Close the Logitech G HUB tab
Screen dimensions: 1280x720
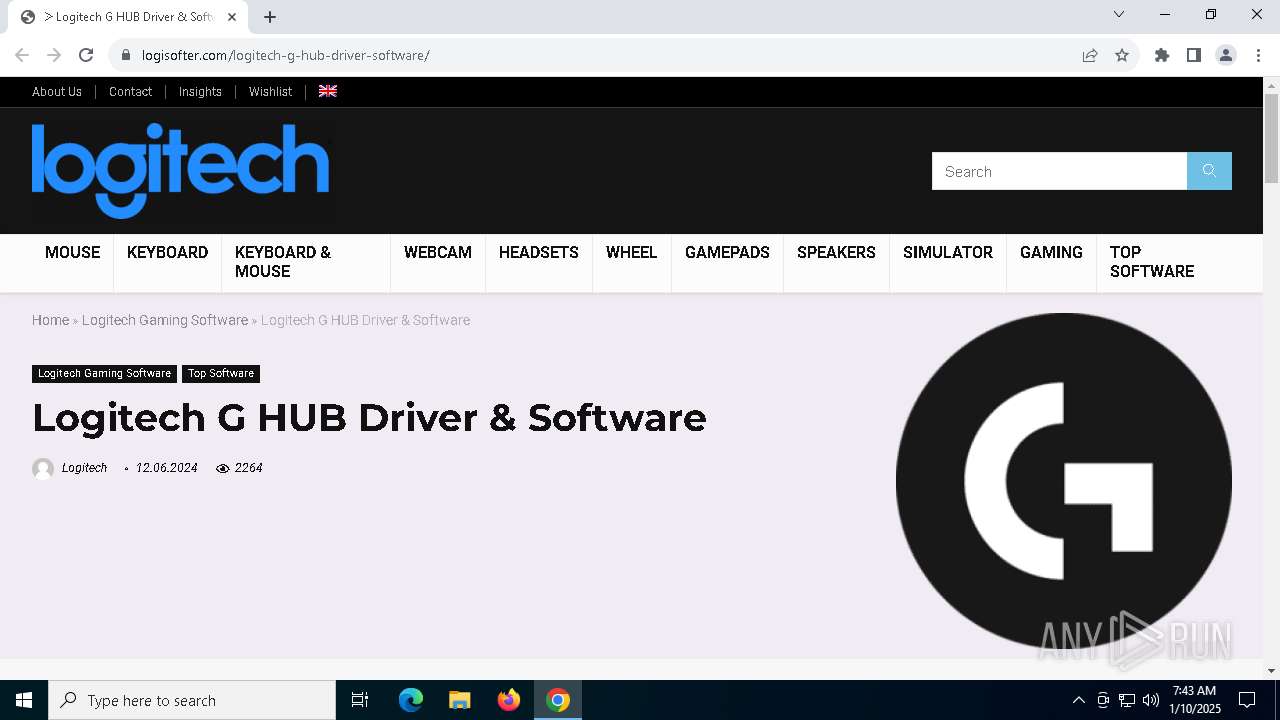coord(232,17)
